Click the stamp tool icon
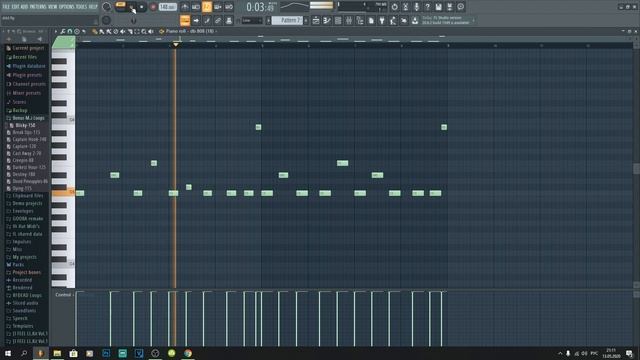 (229, 20)
